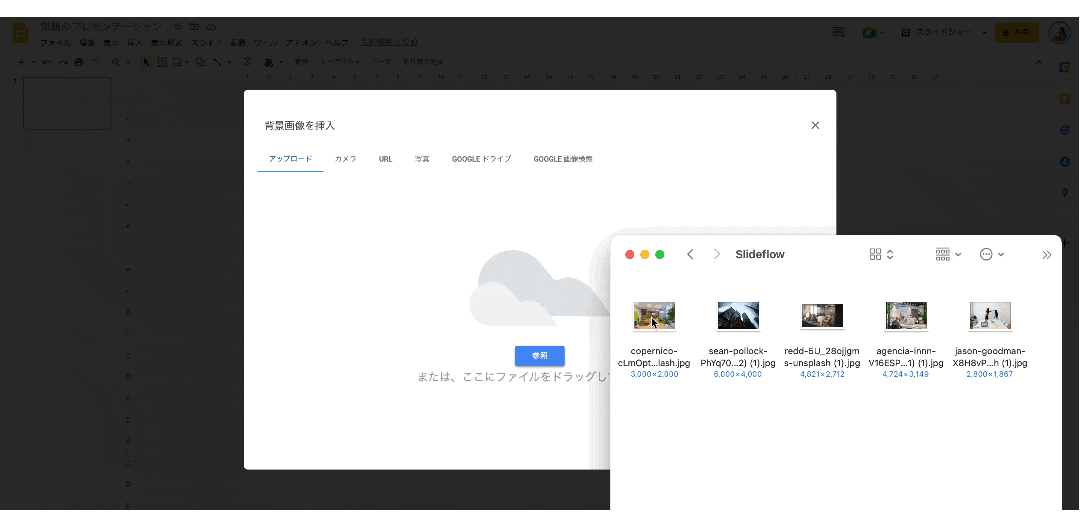Image resolution: width=1080 pixels, height=527 pixels.
Task: Select the jason-goodman image file
Action: tap(990, 316)
